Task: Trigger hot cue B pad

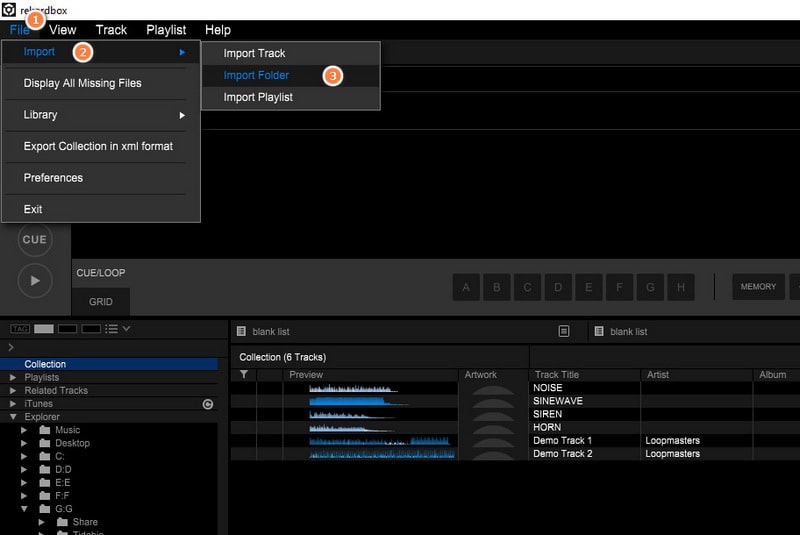Action: 496,287
